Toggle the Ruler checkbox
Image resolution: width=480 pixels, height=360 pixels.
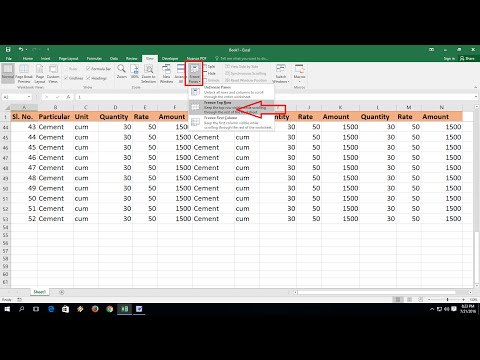[x=66, y=69]
